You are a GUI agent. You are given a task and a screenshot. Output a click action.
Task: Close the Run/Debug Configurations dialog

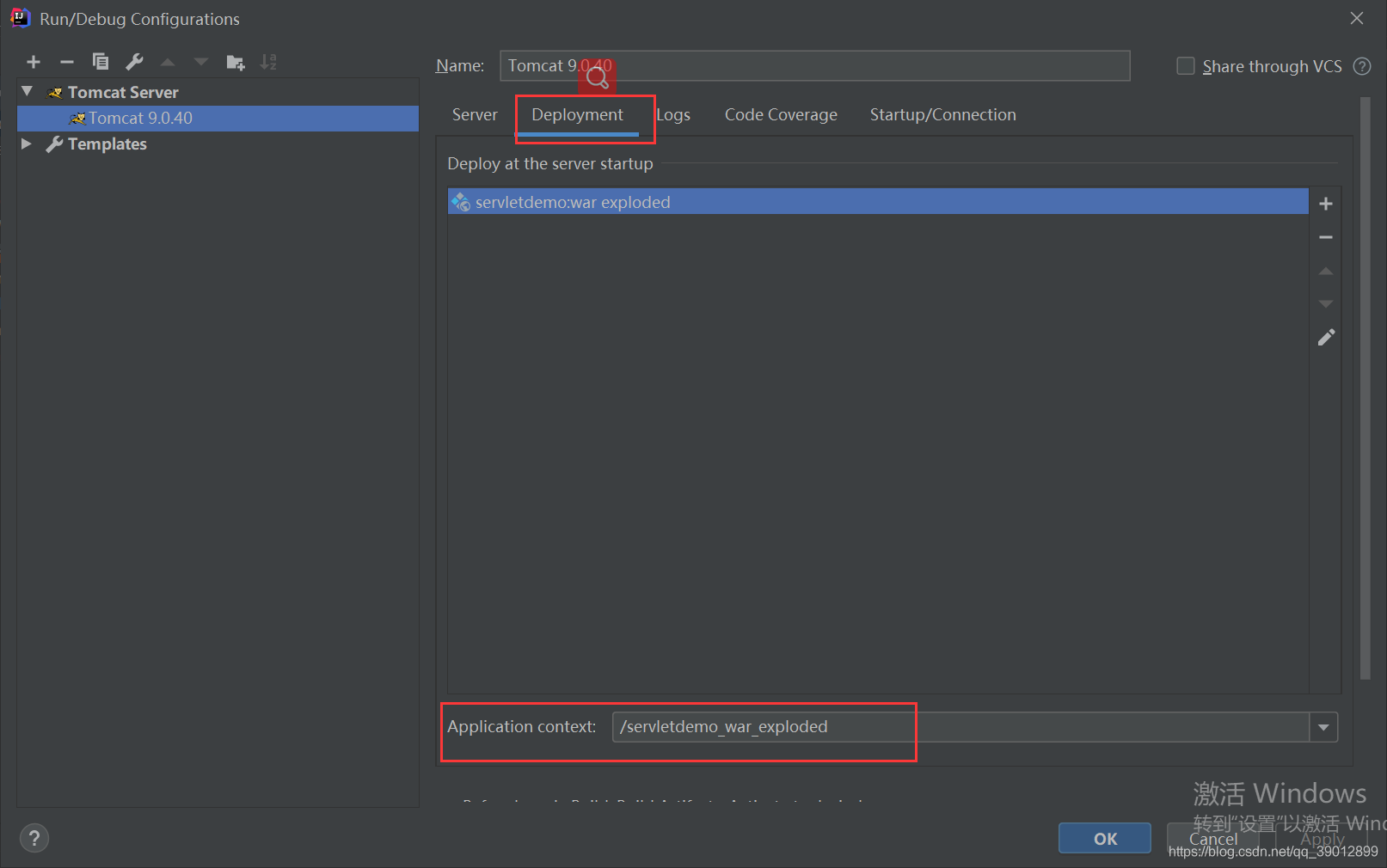(x=1357, y=18)
